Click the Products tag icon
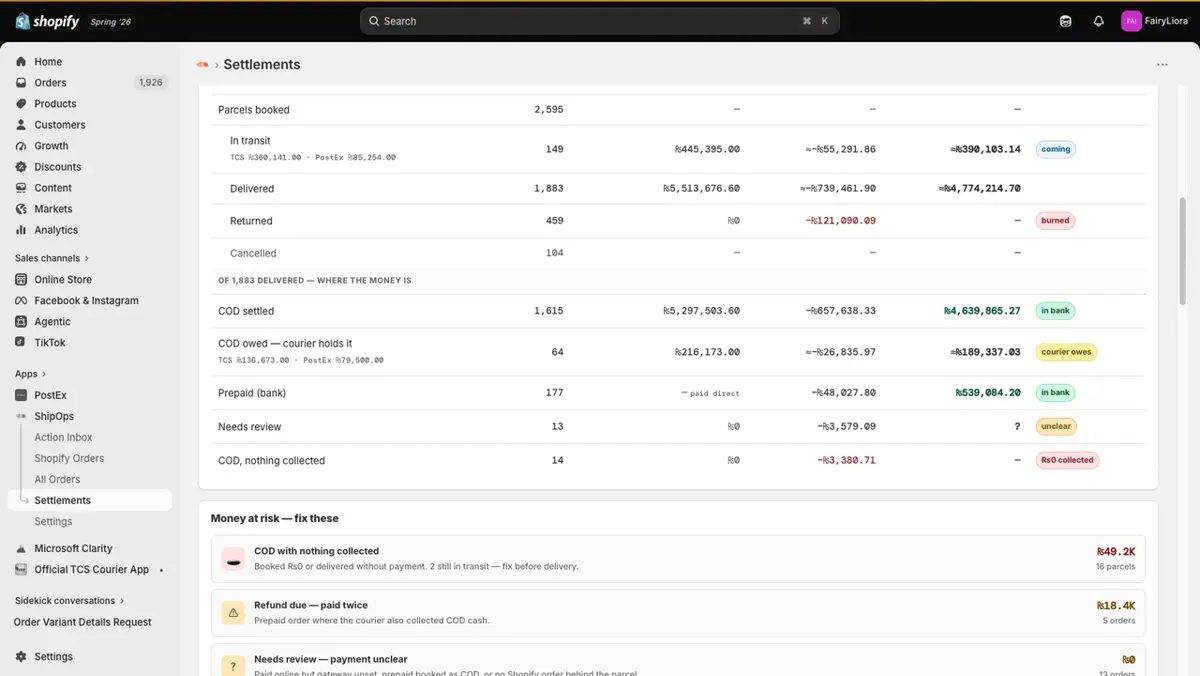This screenshot has width=1200, height=676. 21,104
